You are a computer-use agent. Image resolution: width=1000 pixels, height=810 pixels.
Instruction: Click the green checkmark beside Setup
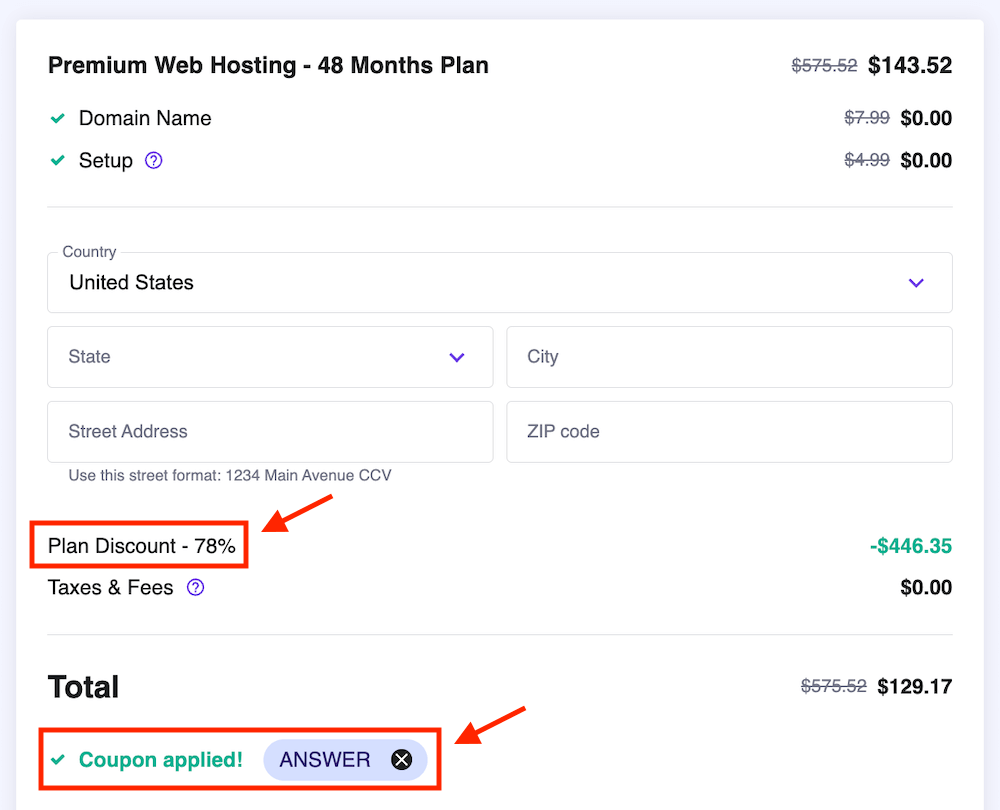[58, 160]
